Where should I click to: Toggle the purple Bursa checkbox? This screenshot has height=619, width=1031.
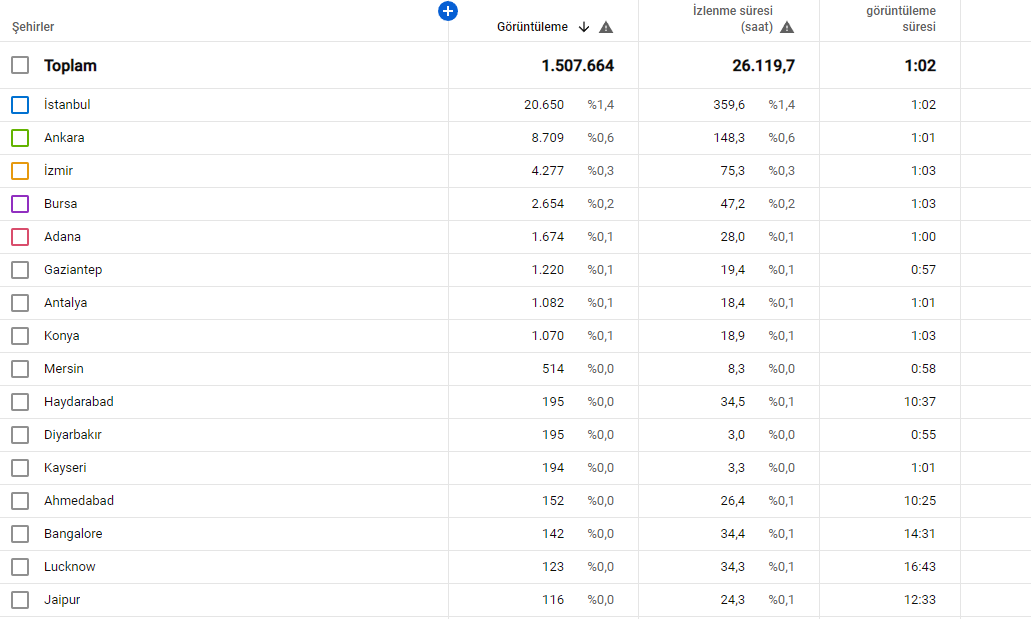20,204
